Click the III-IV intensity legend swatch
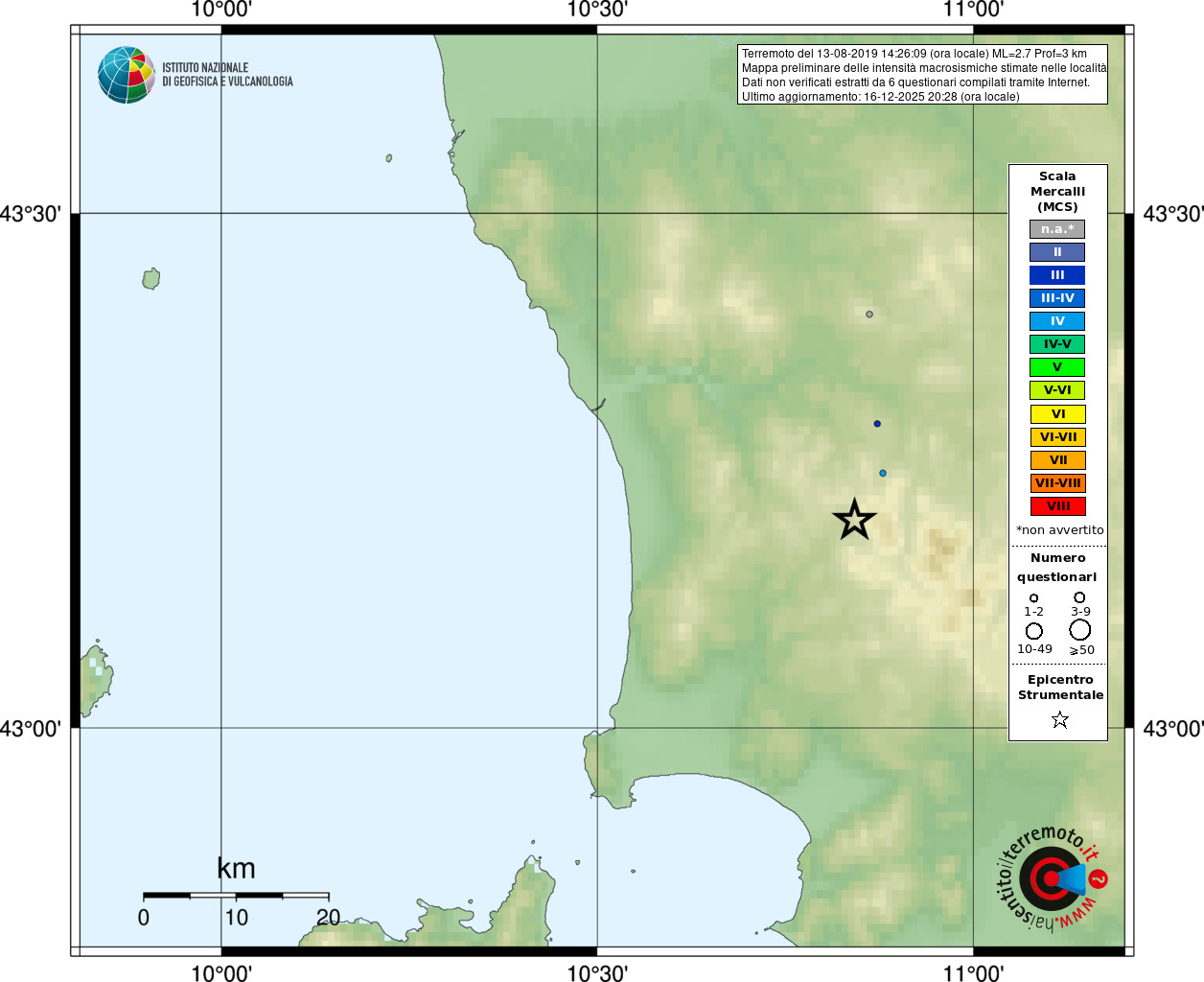Viewport: 1204px width, 982px height. [1057, 298]
